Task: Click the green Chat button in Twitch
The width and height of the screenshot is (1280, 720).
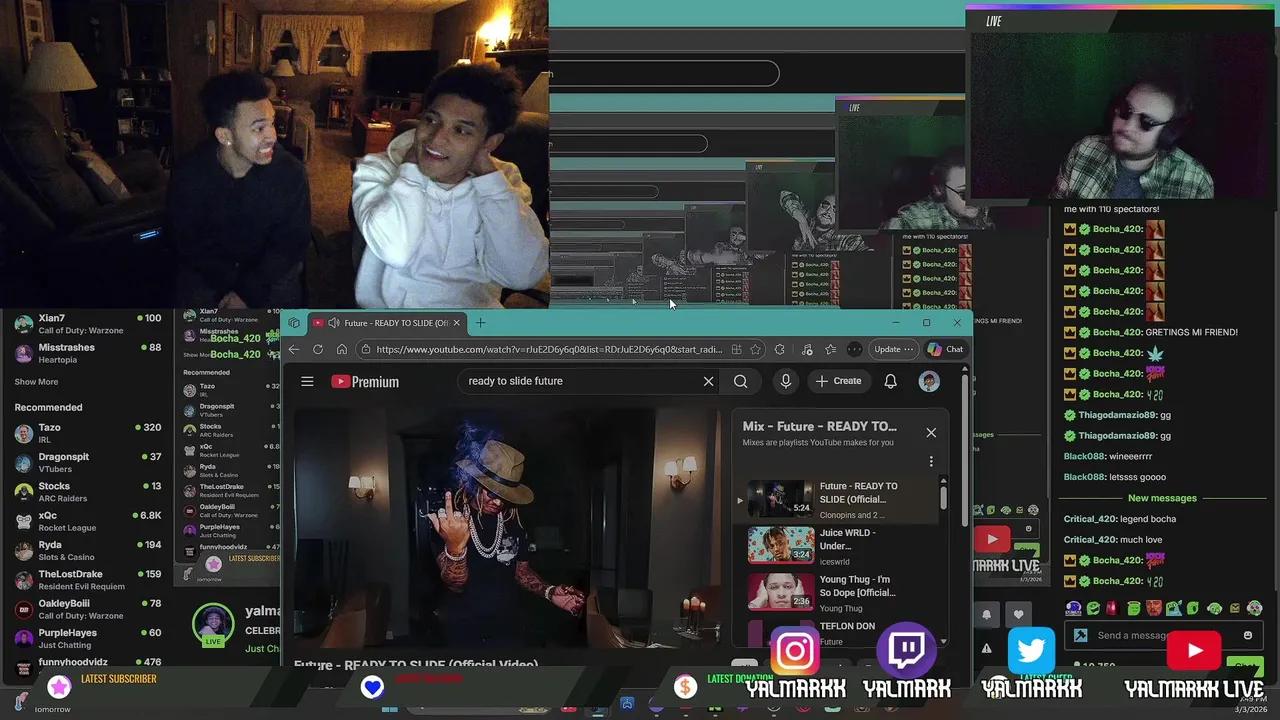Action: pos(1245,667)
